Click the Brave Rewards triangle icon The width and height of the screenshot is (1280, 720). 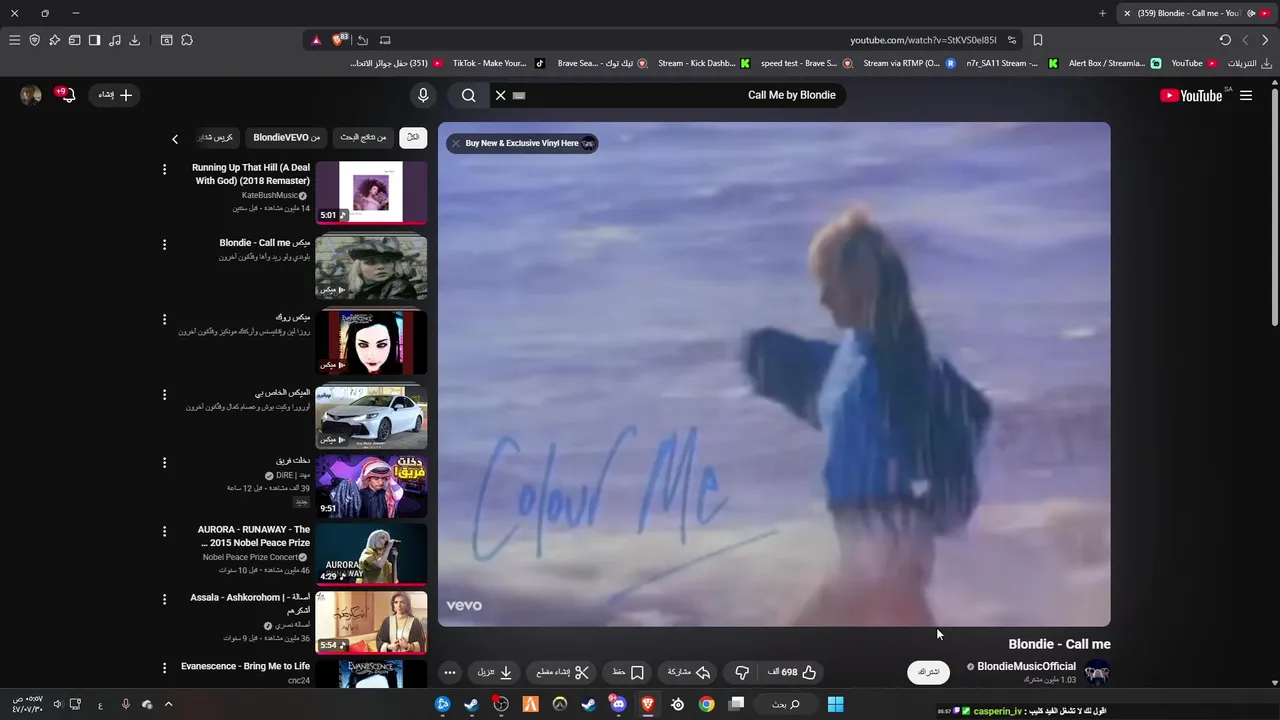[316, 40]
